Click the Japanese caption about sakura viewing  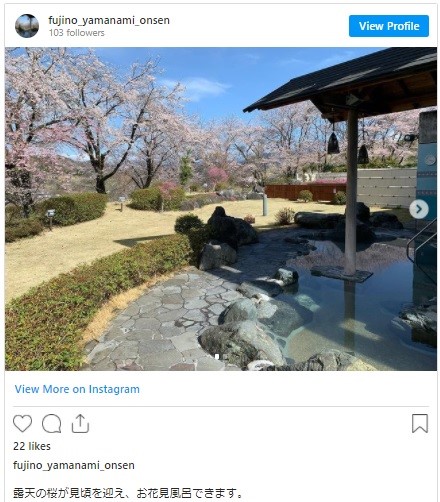pyautogui.click(x=128, y=493)
